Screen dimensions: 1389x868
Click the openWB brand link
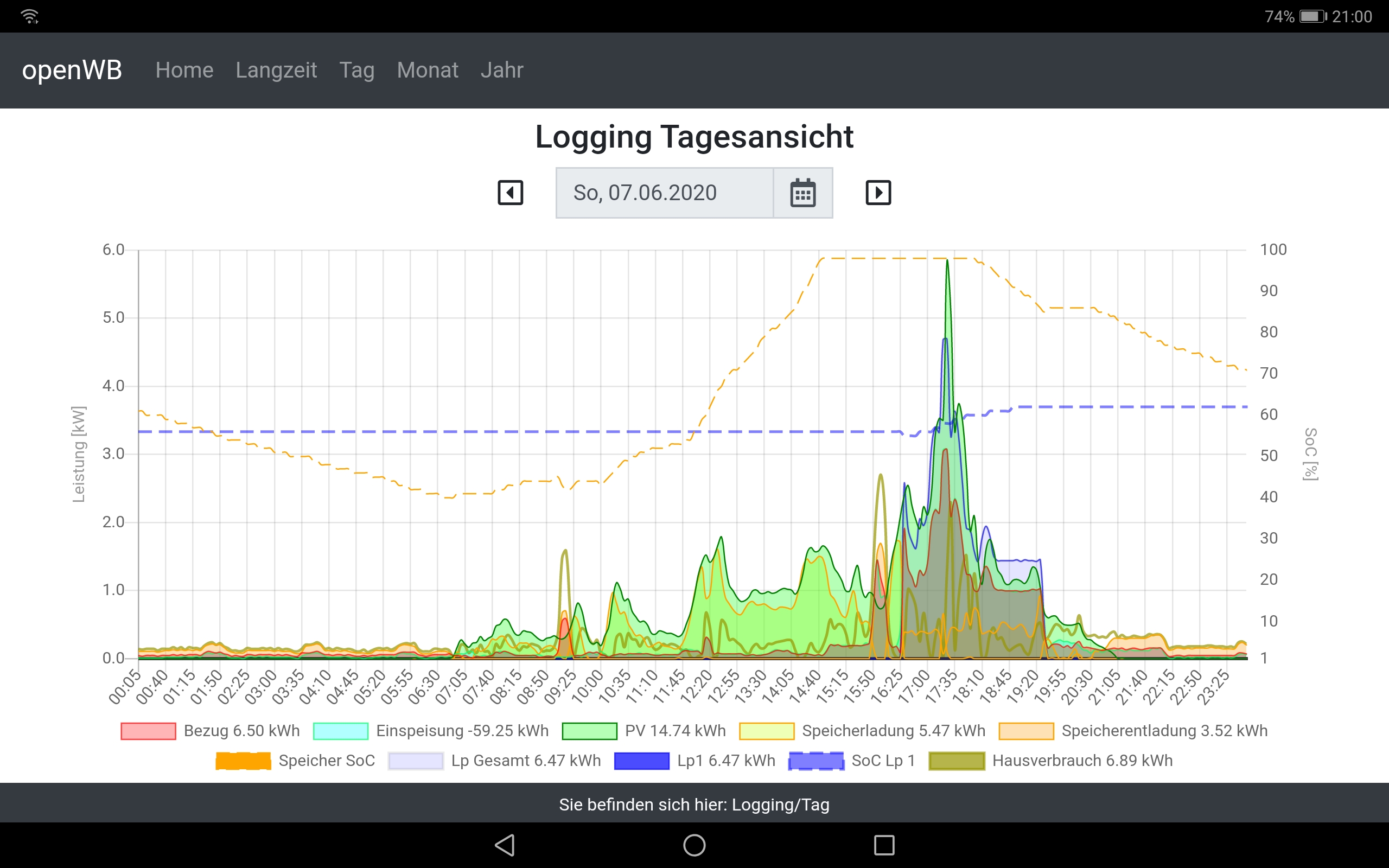point(72,70)
